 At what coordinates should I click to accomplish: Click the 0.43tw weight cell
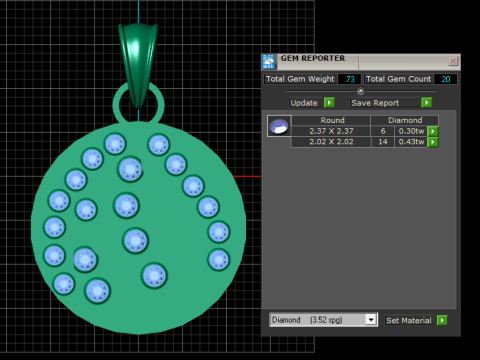pyautogui.click(x=411, y=142)
